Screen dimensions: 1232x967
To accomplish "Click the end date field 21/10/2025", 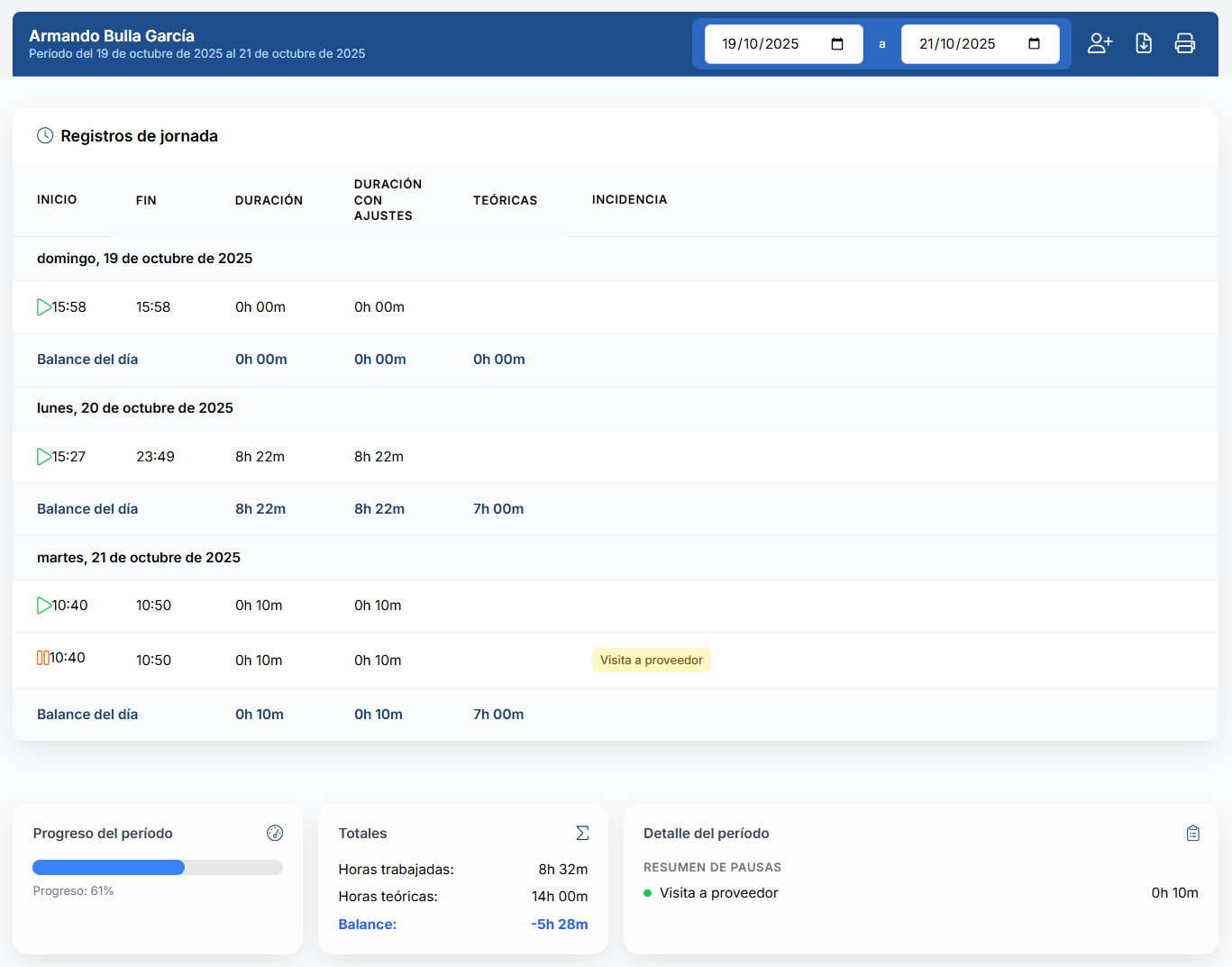I will [980, 44].
